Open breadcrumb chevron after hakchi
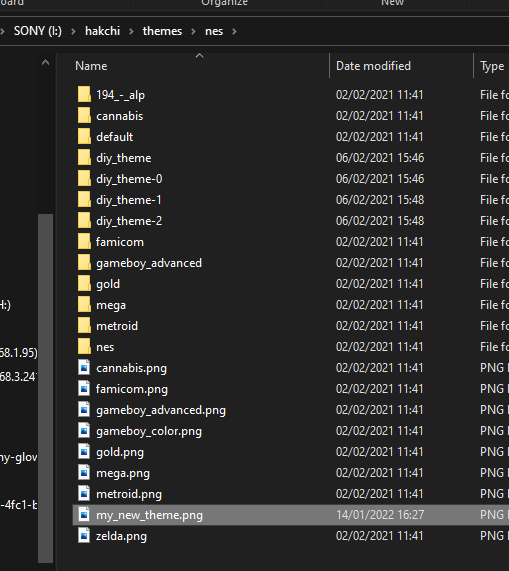This screenshot has height=571, width=509. tap(131, 31)
